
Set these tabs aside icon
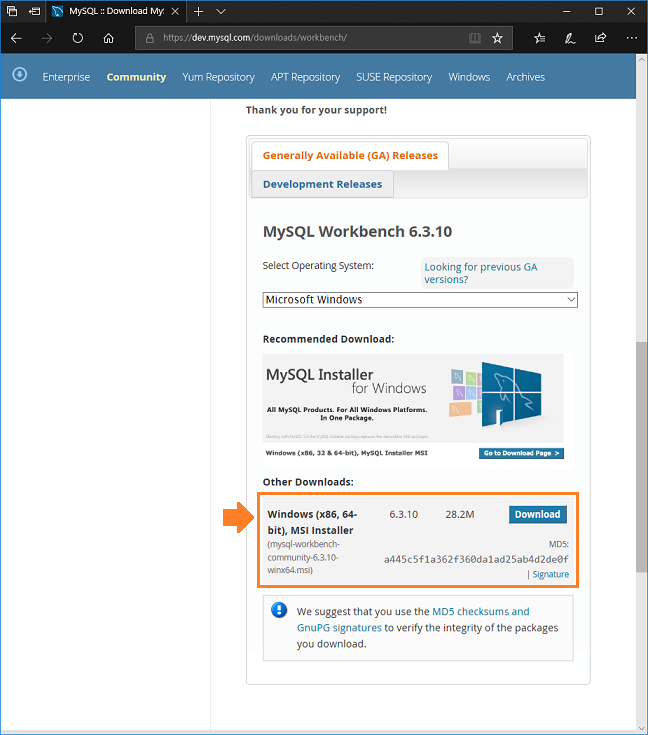coord(34,11)
